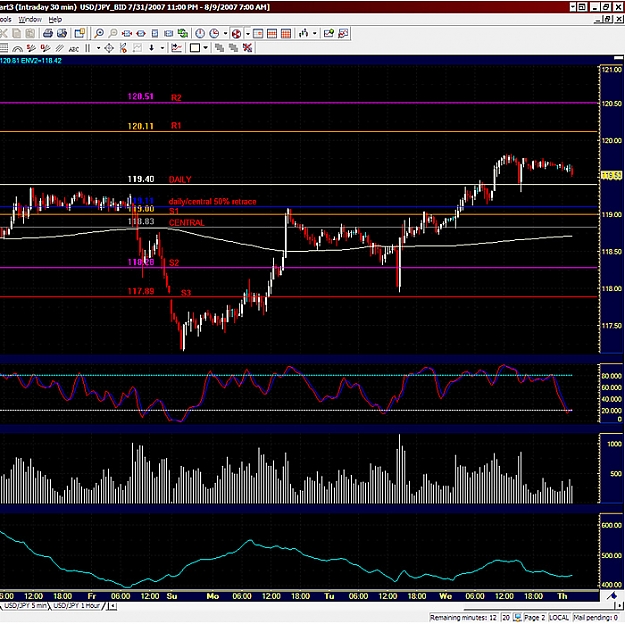Click the '120.11' R1 pivot label
Image resolution: width=625 pixels, height=624 pixels.
click(140, 126)
